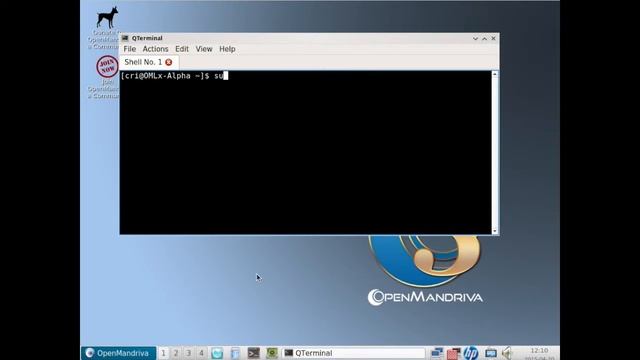
Task: Close the Shell No. 1 tab
Action: (169, 62)
